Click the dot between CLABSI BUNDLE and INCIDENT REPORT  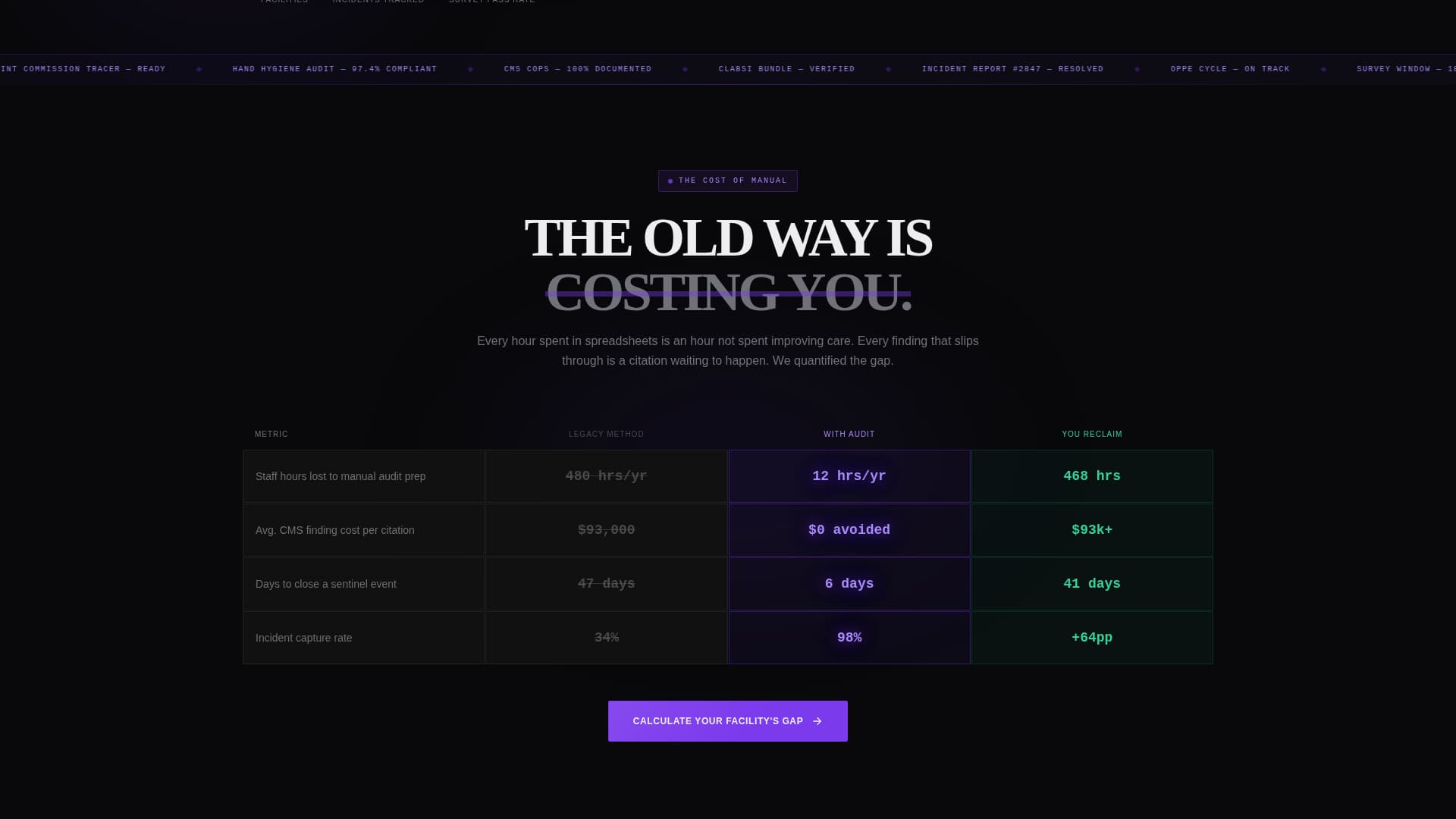[888, 68]
